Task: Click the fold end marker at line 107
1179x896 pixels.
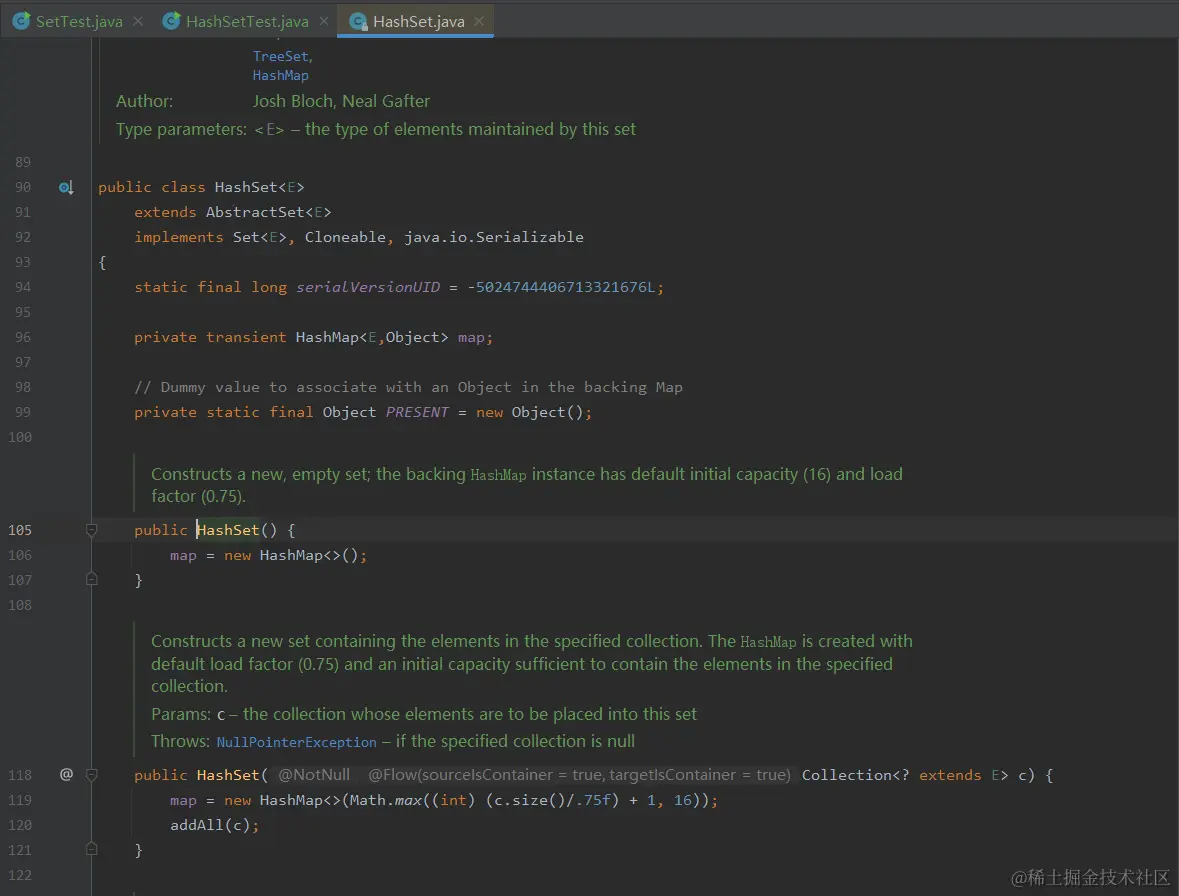Action: point(91,580)
